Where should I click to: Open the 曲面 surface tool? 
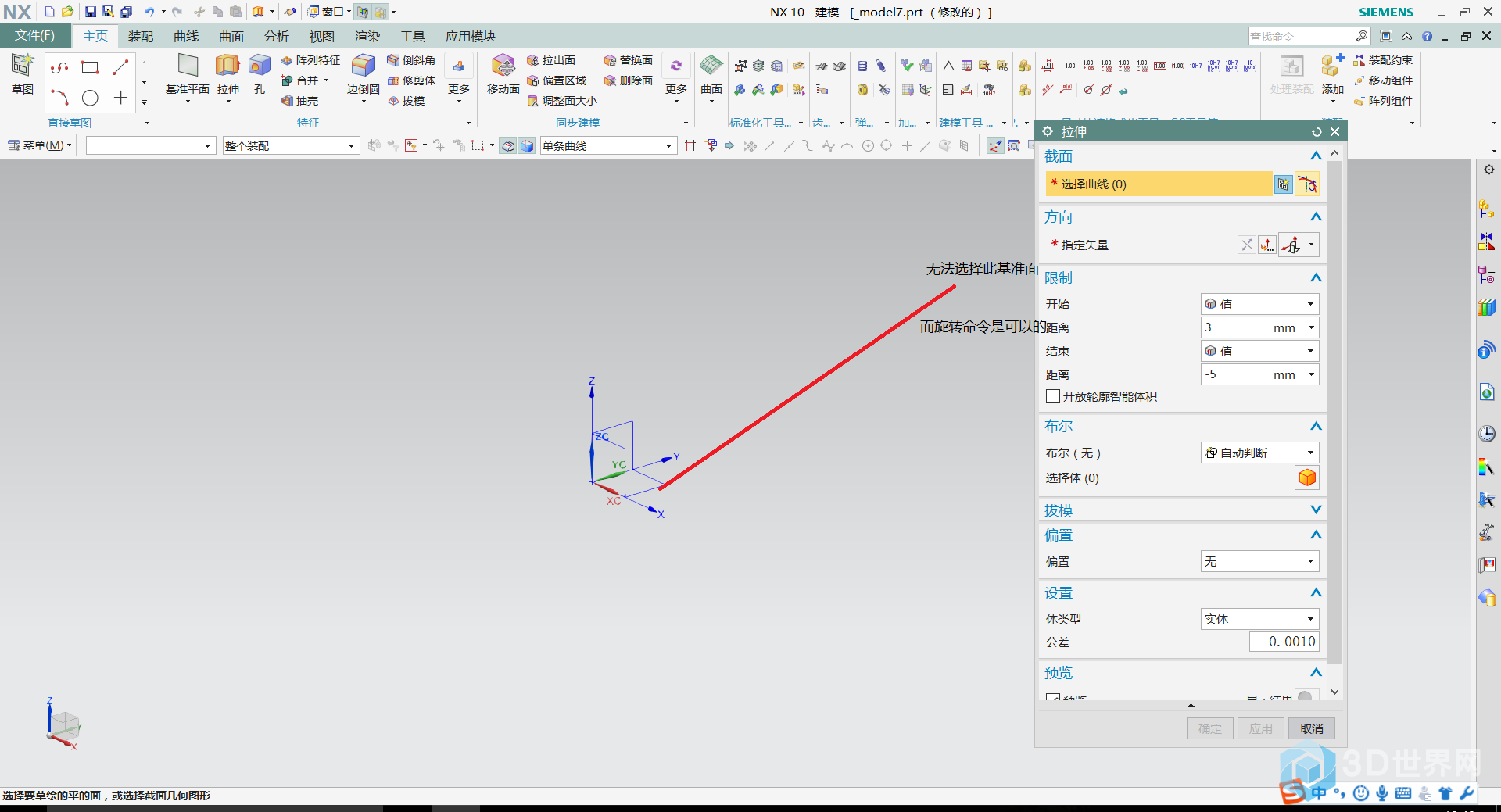coord(711,73)
